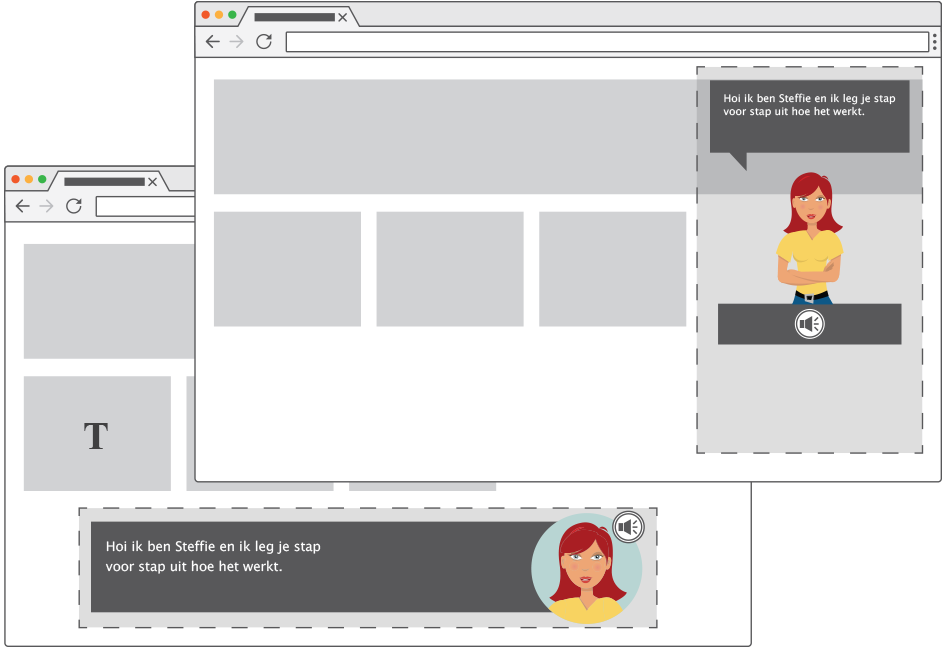Click the green maximize dot of the rear window
This screenshot has width=945, height=655.
pos(42,179)
